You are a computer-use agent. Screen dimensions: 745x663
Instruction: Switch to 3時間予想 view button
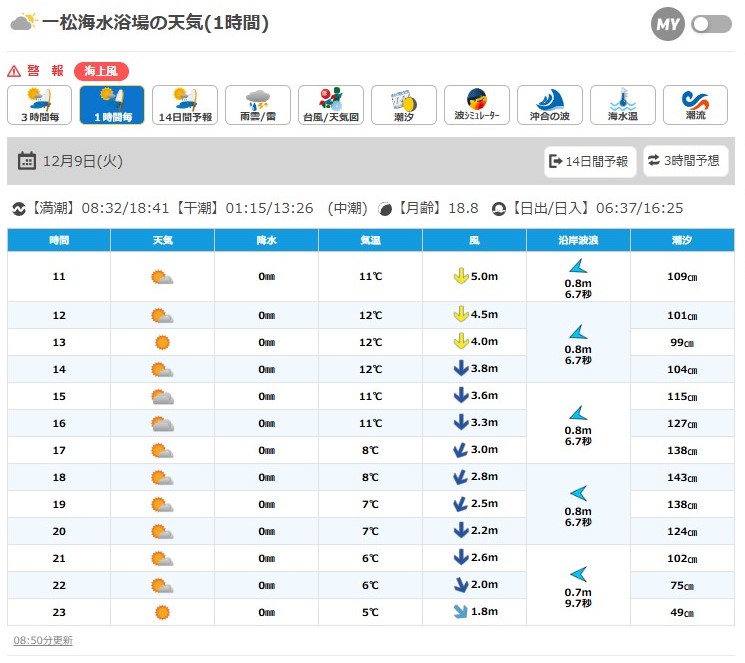686,160
